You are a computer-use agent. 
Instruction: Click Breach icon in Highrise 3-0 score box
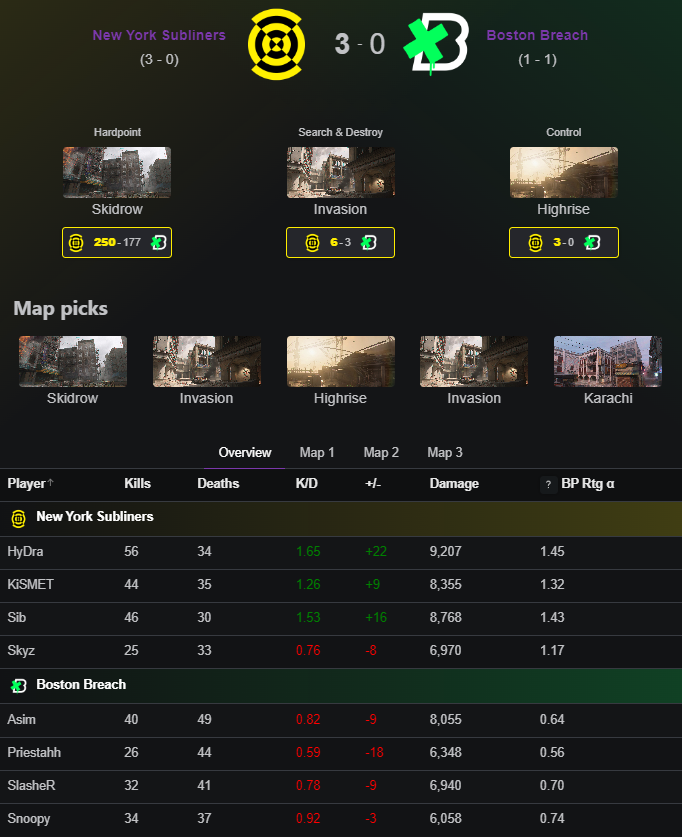[x=592, y=242]
